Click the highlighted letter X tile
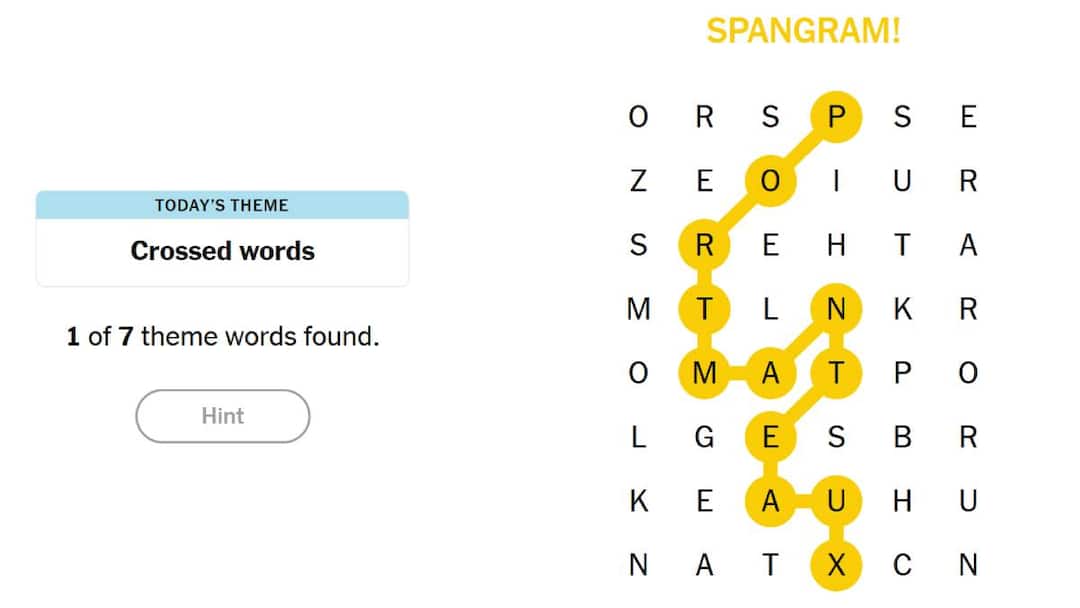This screenshot has height=608, width=1080. click(x=836, y=566)
